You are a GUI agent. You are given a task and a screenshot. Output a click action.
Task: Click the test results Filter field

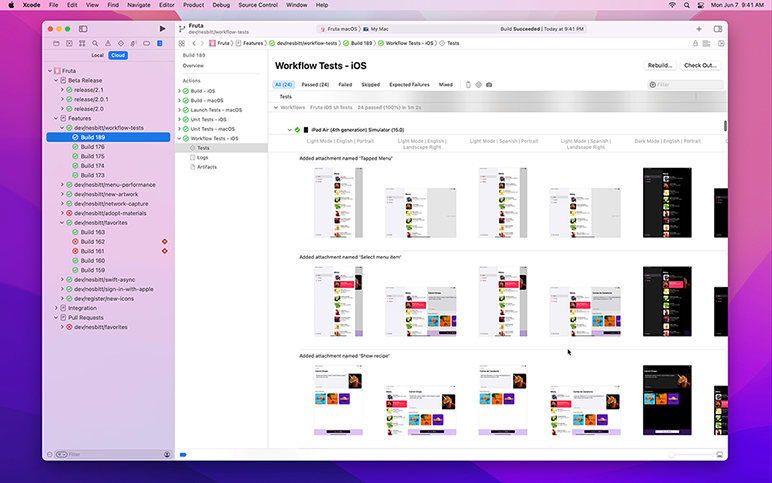(x=688, y=85)
